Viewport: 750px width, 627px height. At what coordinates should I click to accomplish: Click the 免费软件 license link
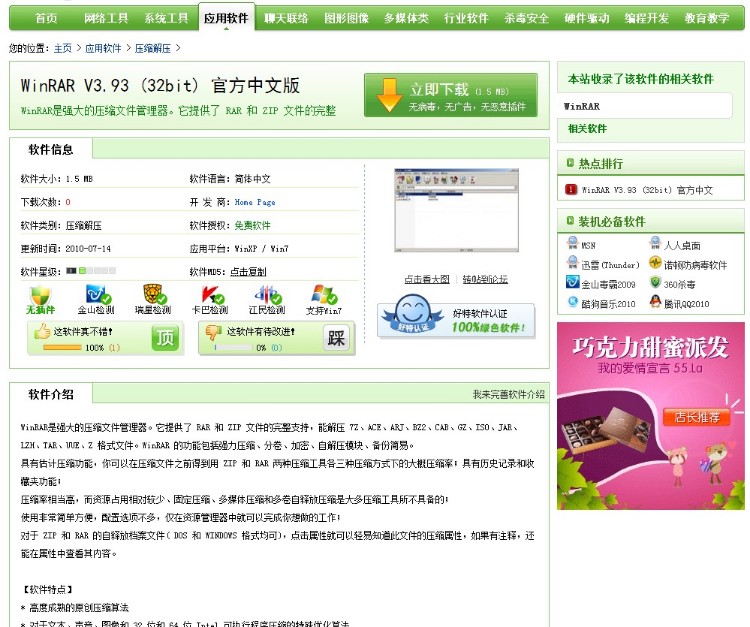click(x=253, y=225)
